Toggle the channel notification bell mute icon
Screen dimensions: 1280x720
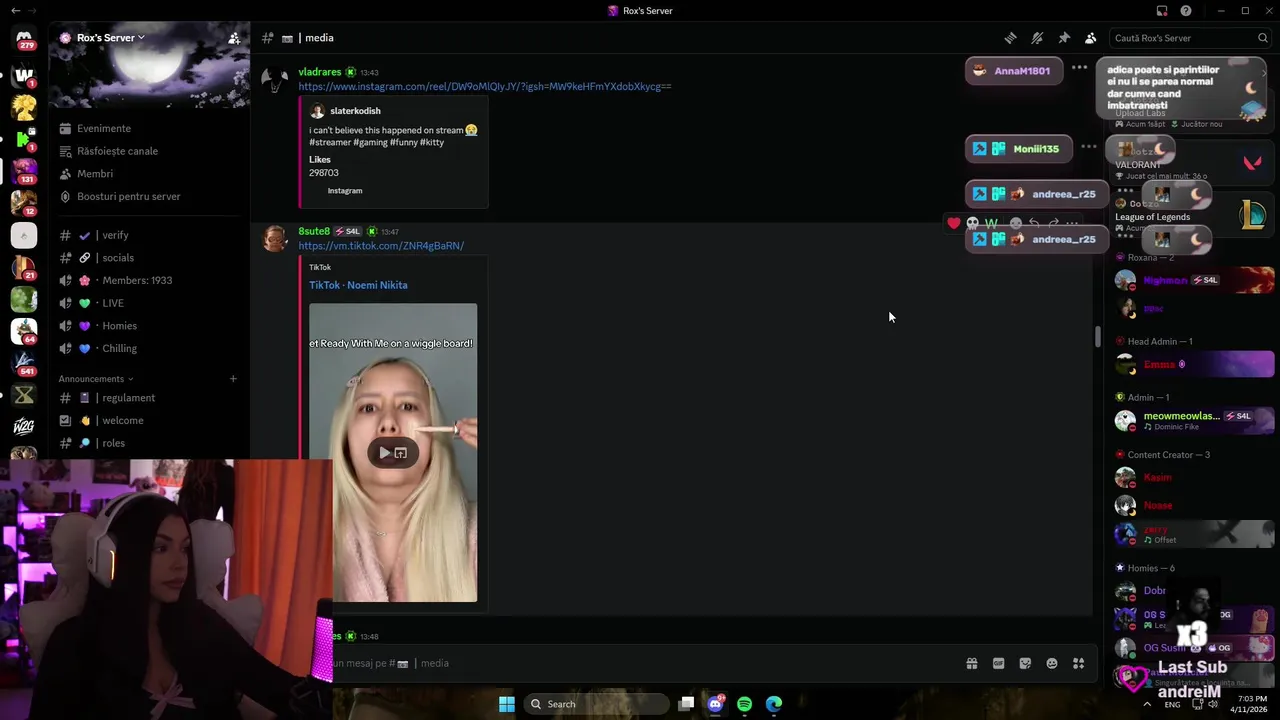click(x=1037, y=38)
